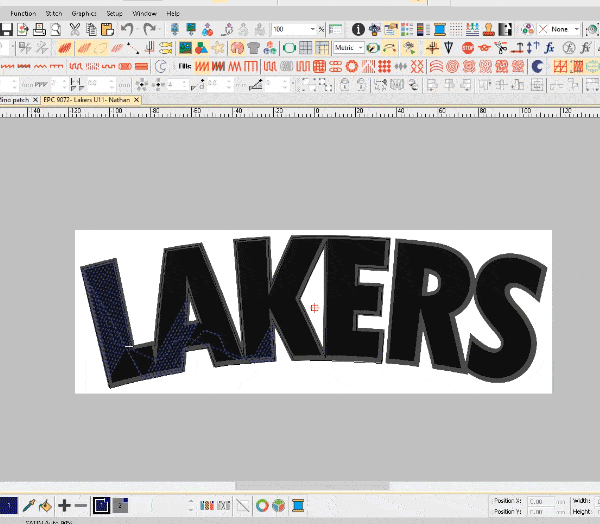Click the rubber stamp icon
The width and height of the screenshot is (600, 524).
489,29
